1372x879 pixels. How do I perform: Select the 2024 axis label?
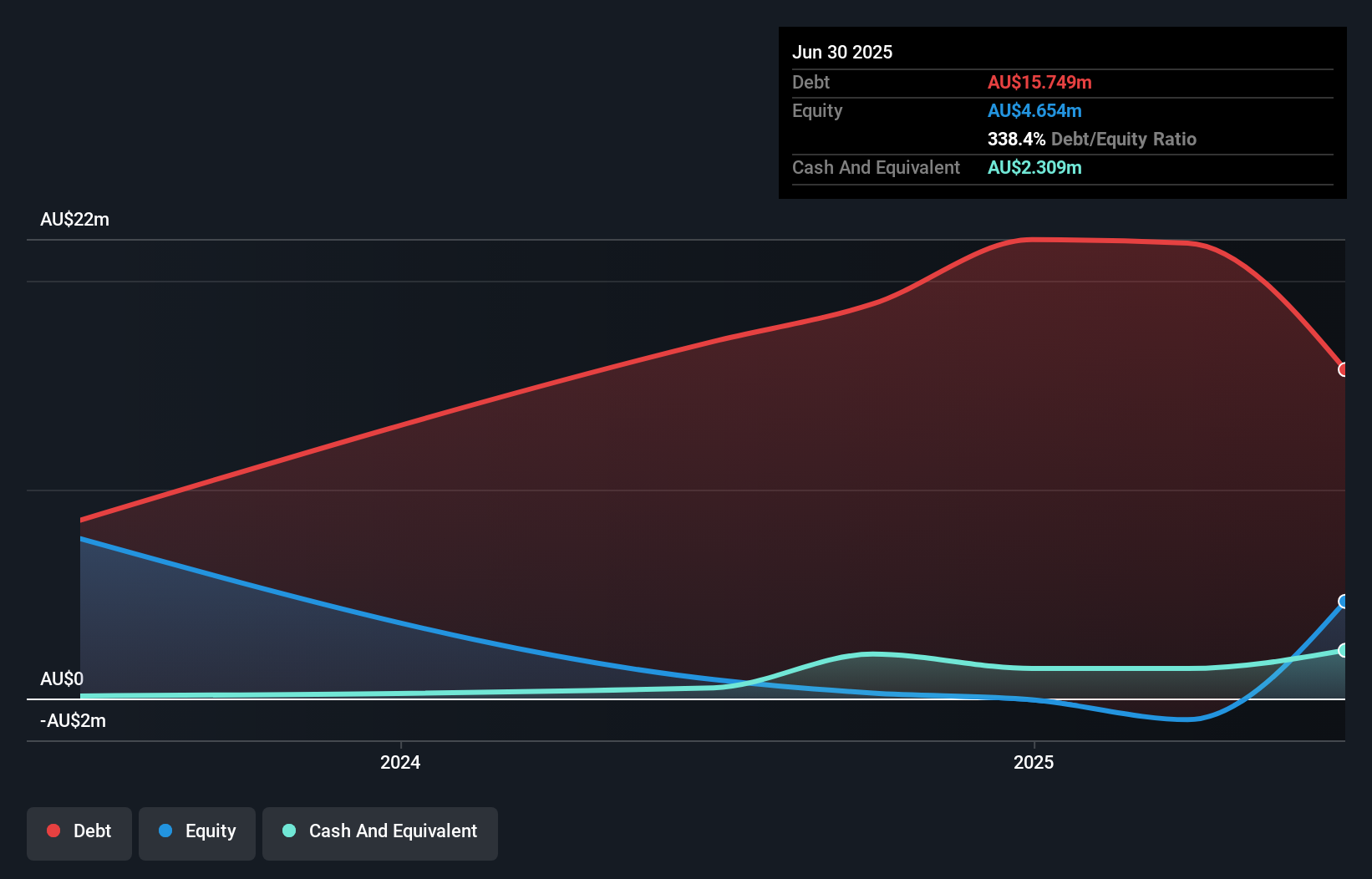click(399, 761)
